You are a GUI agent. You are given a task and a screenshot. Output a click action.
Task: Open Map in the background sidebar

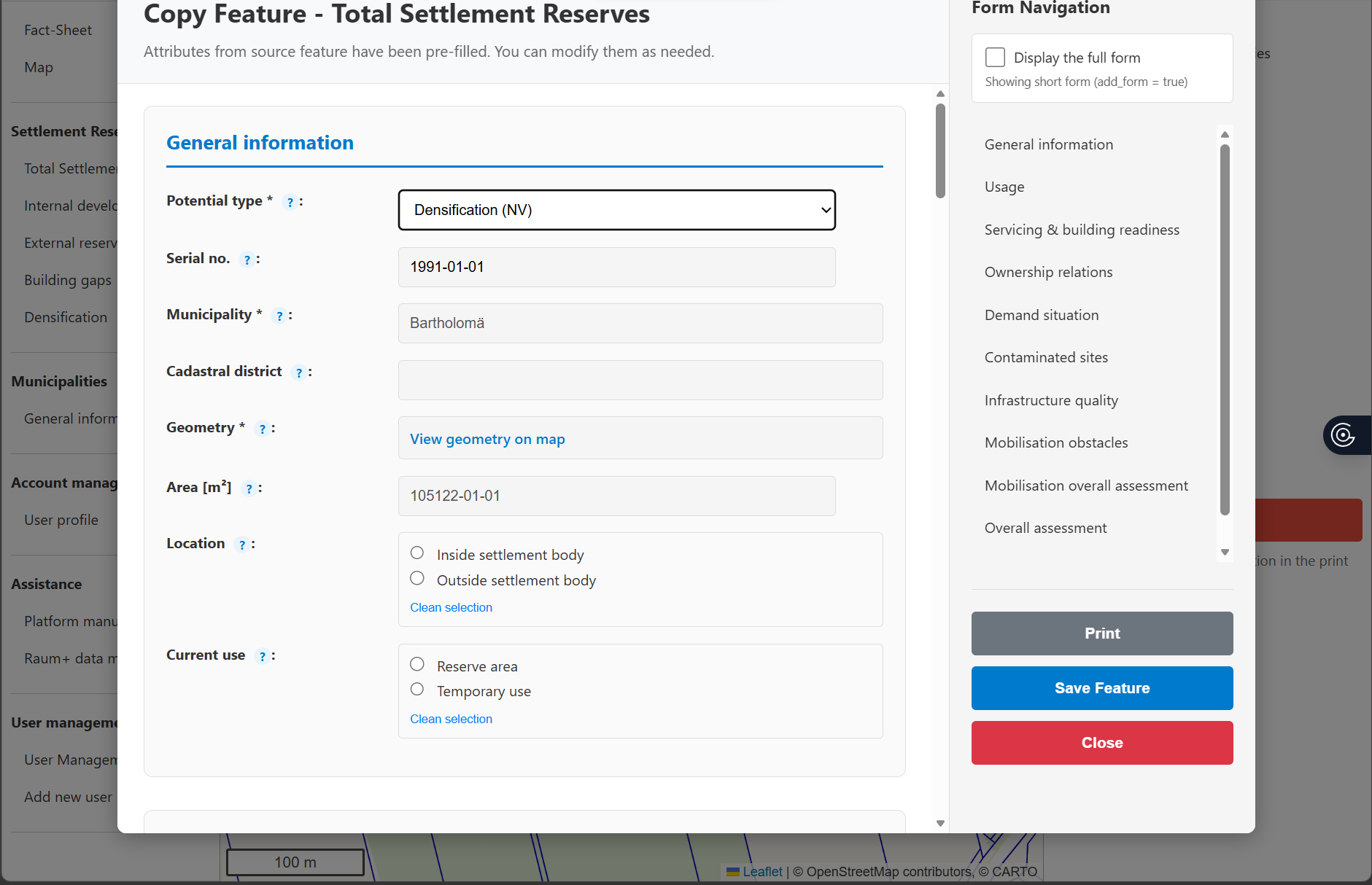coord(38,67)
